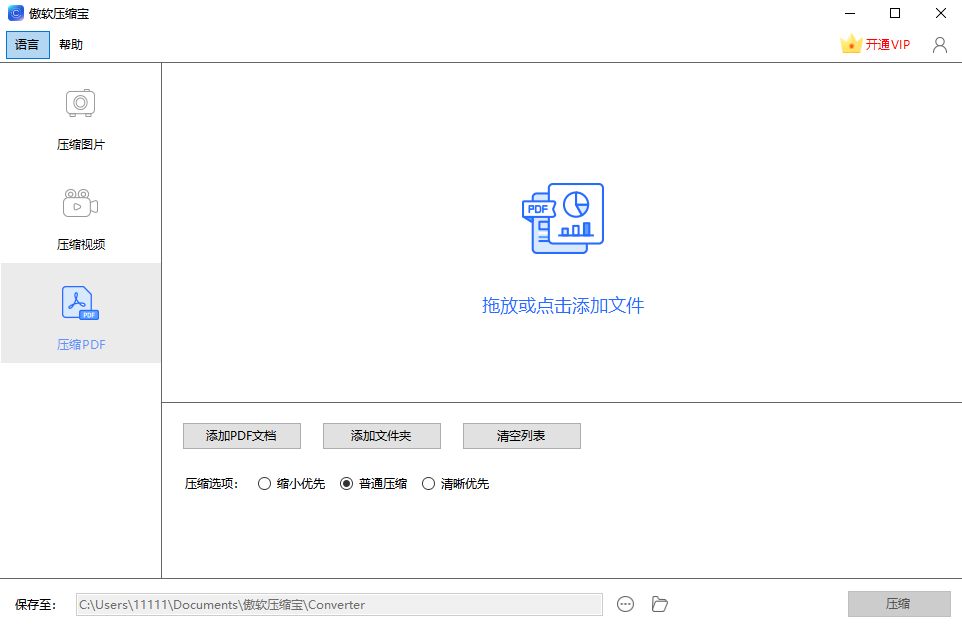Click the 拖放或点击添加文件 text link
Viewport: 962px width, 630px height.
pyautogui.click(x=563, y=305)
